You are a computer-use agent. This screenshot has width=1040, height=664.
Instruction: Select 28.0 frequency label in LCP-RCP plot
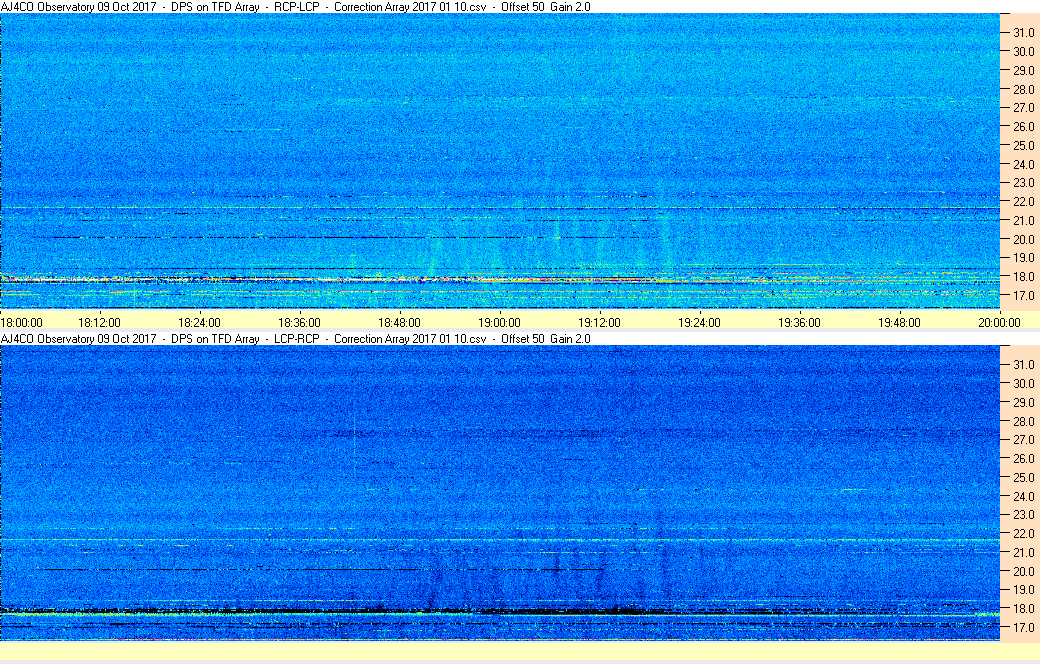pos(1023,421)
